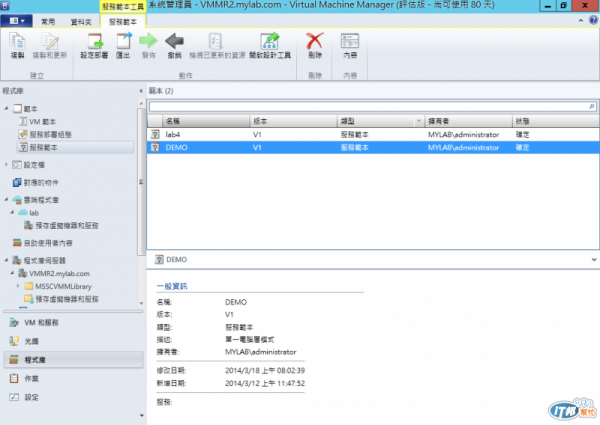Click the application icon in title bar
The width and height of the screenshot is (600, 425).
point(5,5)
